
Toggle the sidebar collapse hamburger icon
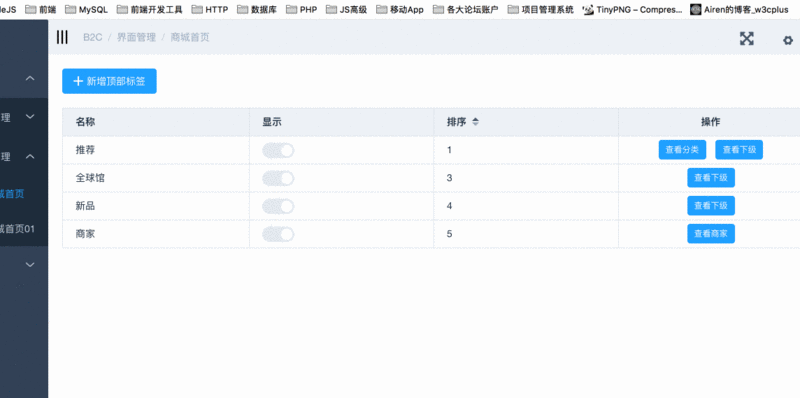point(62,37)
